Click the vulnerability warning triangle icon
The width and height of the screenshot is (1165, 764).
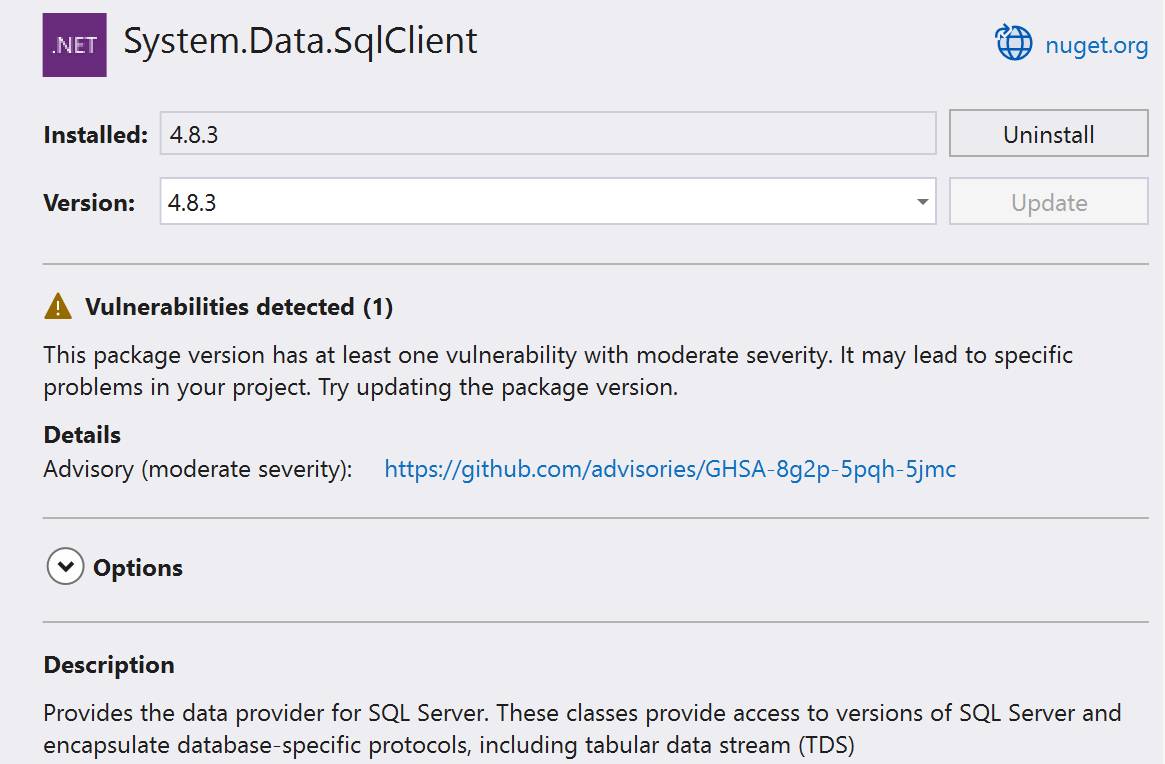(58, 307)
